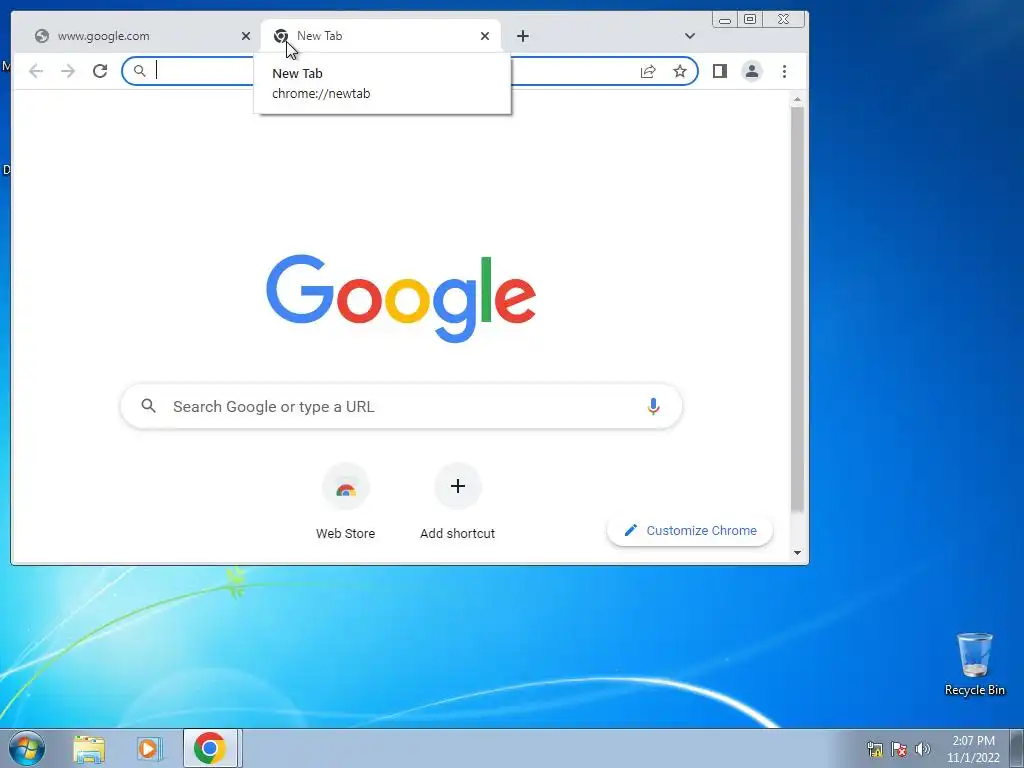Click Customize Chrome button
1024x768 pixels.
[x=690, y=530]
